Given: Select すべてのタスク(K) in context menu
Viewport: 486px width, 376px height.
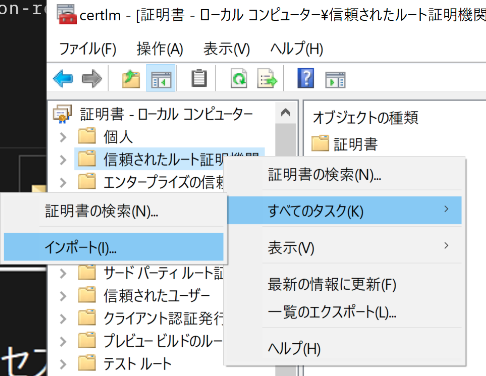Looking at the screenshot, I should (x=345, y=210).
